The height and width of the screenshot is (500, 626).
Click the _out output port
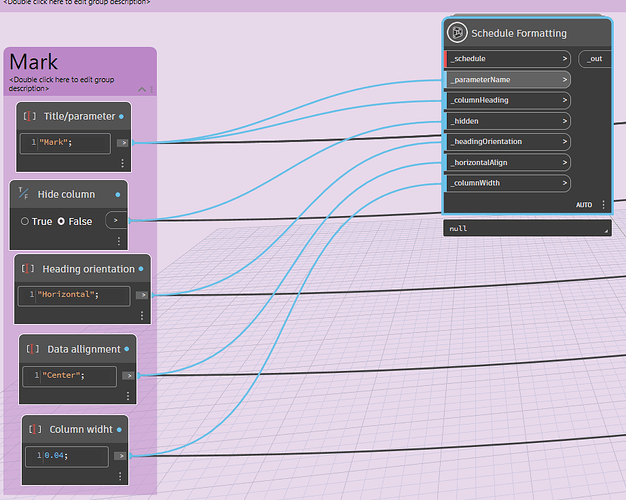pos(595,59)
